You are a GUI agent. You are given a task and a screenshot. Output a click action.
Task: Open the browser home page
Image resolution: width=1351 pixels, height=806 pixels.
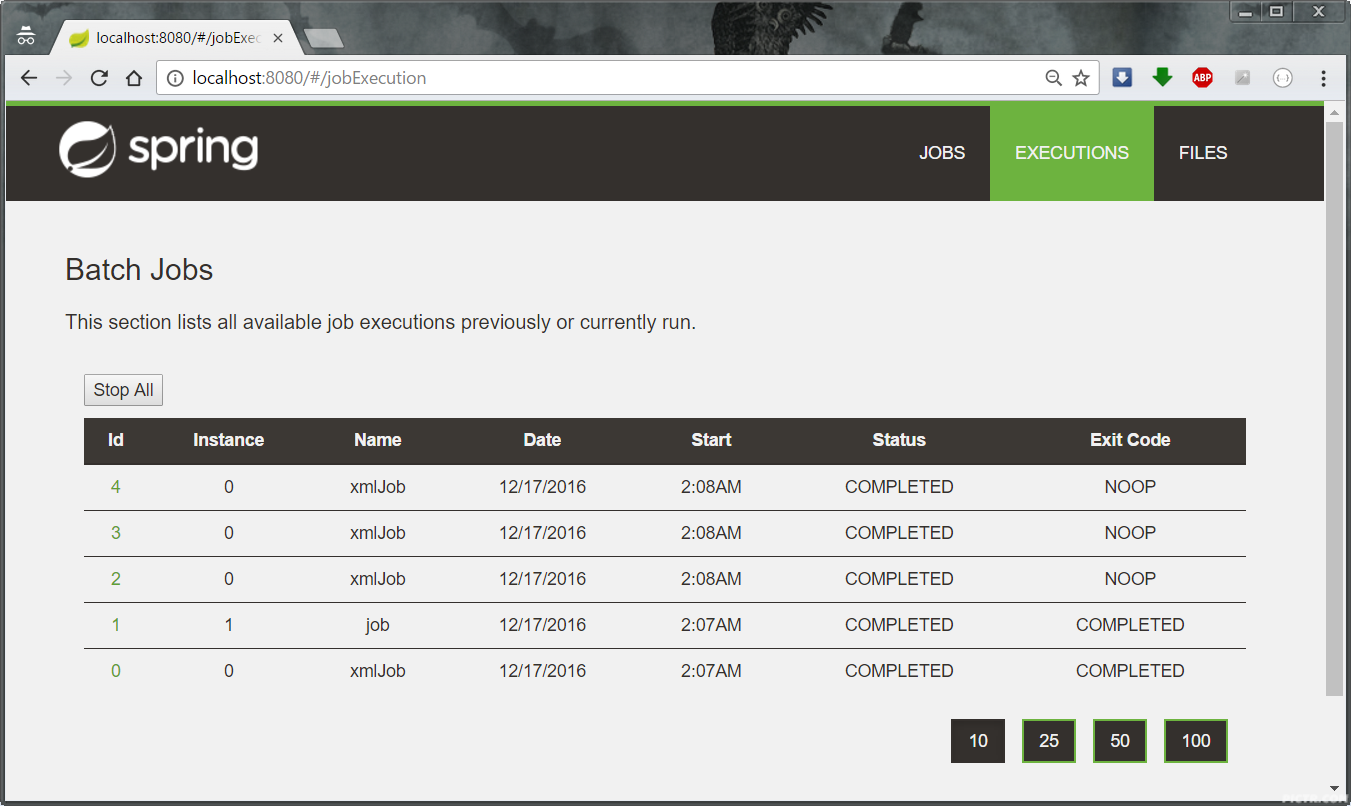point(134,78)
